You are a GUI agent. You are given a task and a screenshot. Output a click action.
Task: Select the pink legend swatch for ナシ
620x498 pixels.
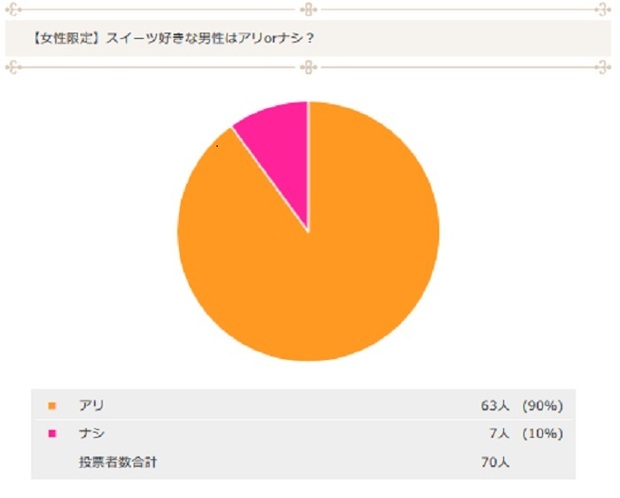click(52, 434)
